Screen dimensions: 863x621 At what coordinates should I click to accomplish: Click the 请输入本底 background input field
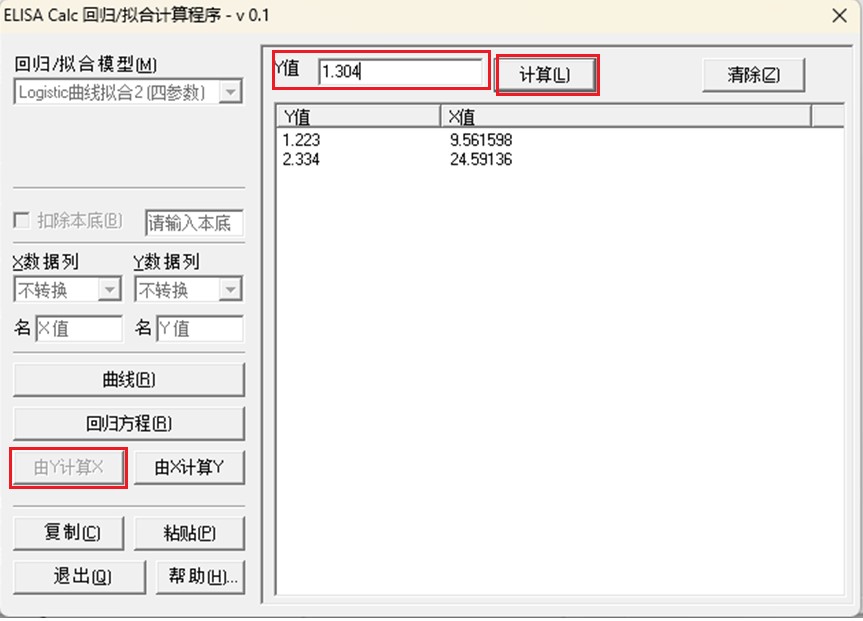[195, 223]
